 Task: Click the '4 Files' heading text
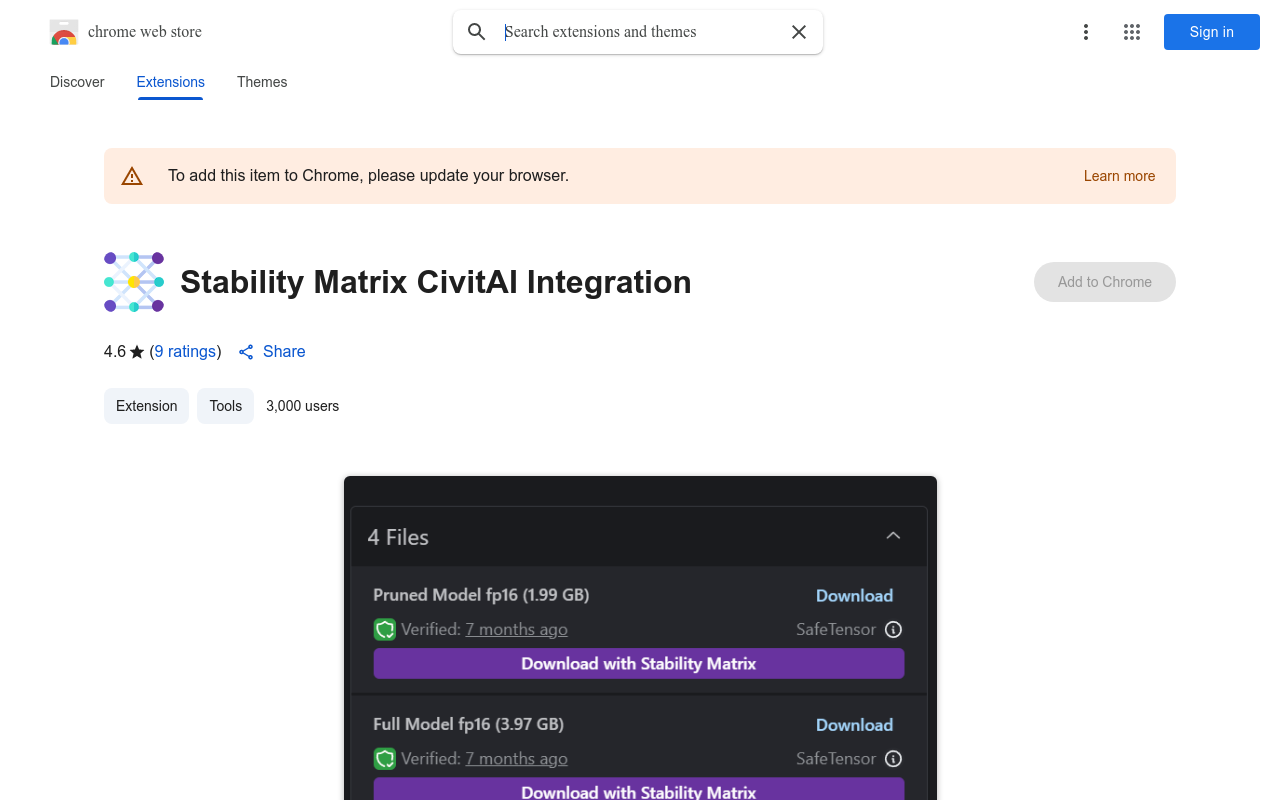pyautogui.click(x=398, y=537)
